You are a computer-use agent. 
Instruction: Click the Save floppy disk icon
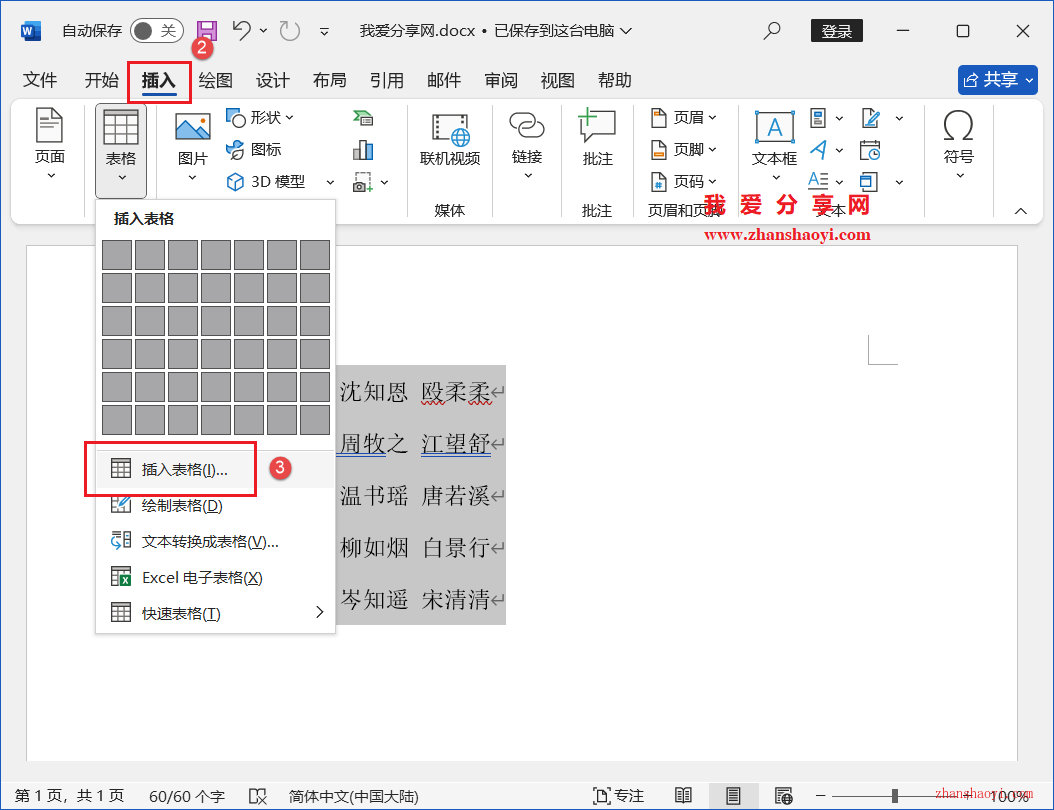206,31
